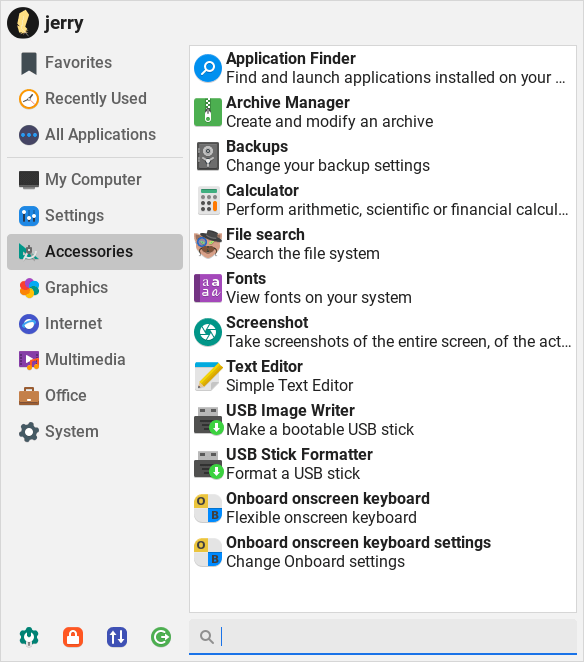The width and height of the screenshot is (584, 662).
Task: Open the Calculator icon
Action: pyautogui.click(x=209, y=200)
